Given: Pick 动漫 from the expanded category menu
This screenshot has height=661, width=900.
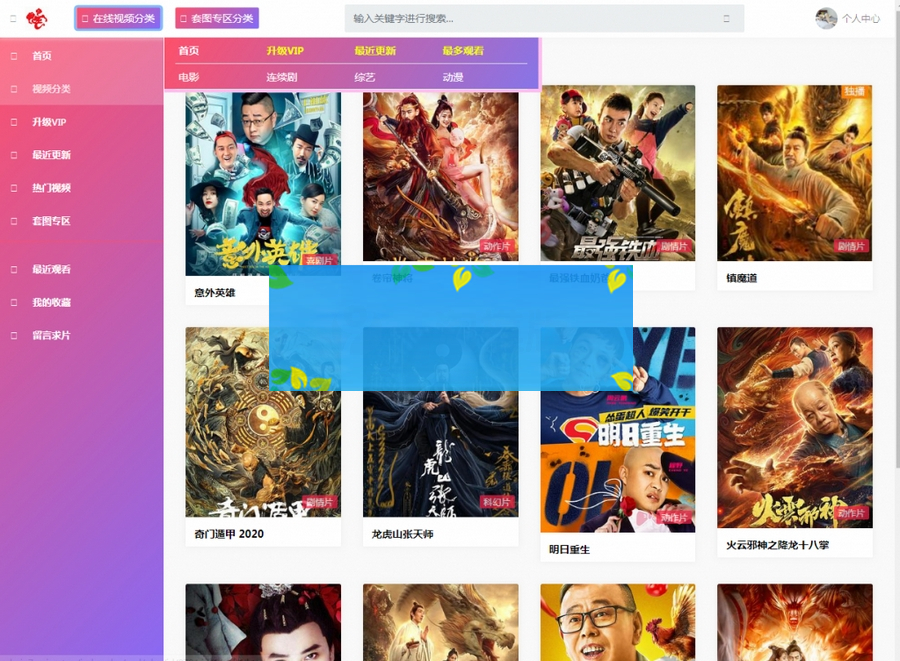Looking at the screenshot, I should coord(454,75).
